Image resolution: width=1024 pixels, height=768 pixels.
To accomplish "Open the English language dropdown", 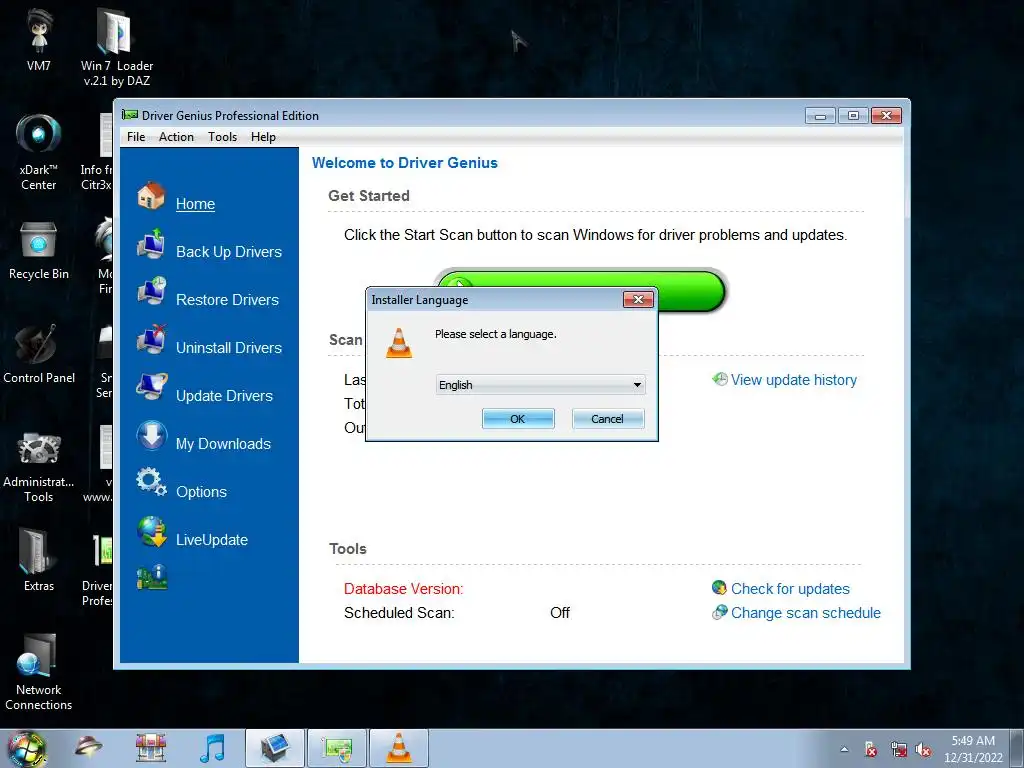I will pyautogui.click(x=540, y=385).
